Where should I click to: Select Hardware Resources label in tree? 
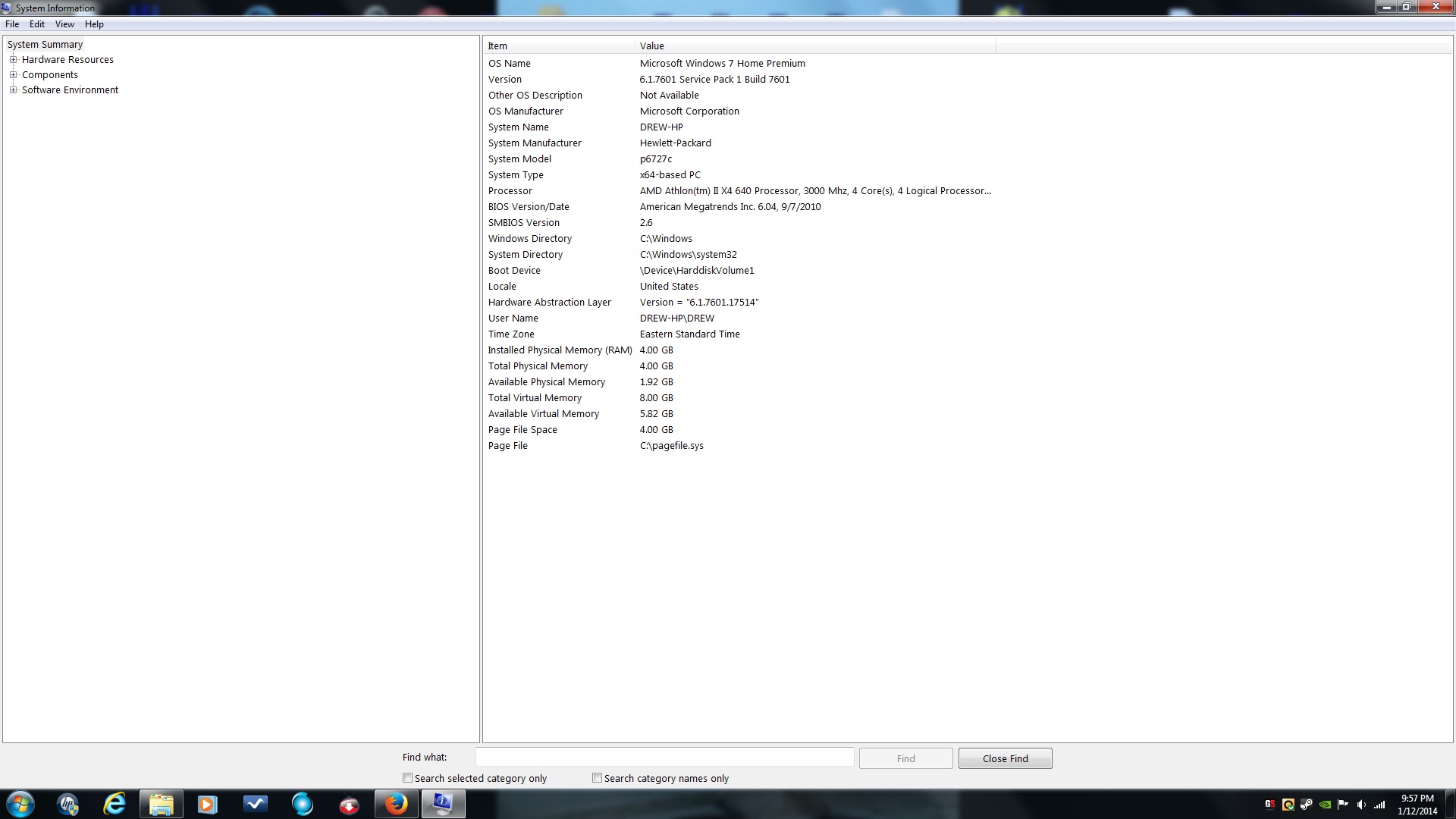(x=67, y=59)
